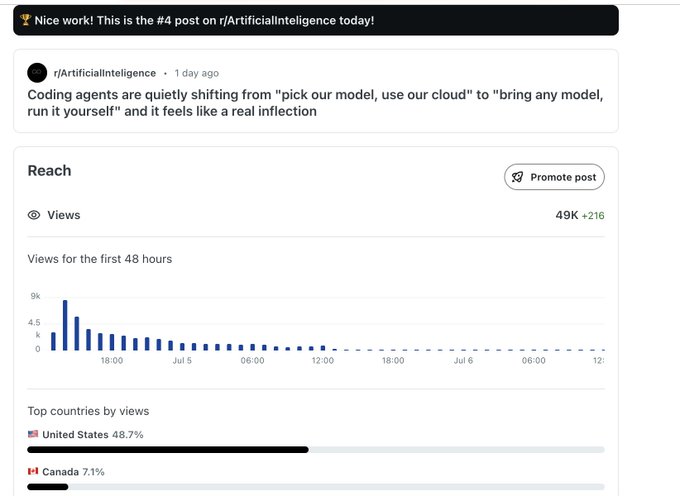Click the trophy icon in the banner

[26, 20]
